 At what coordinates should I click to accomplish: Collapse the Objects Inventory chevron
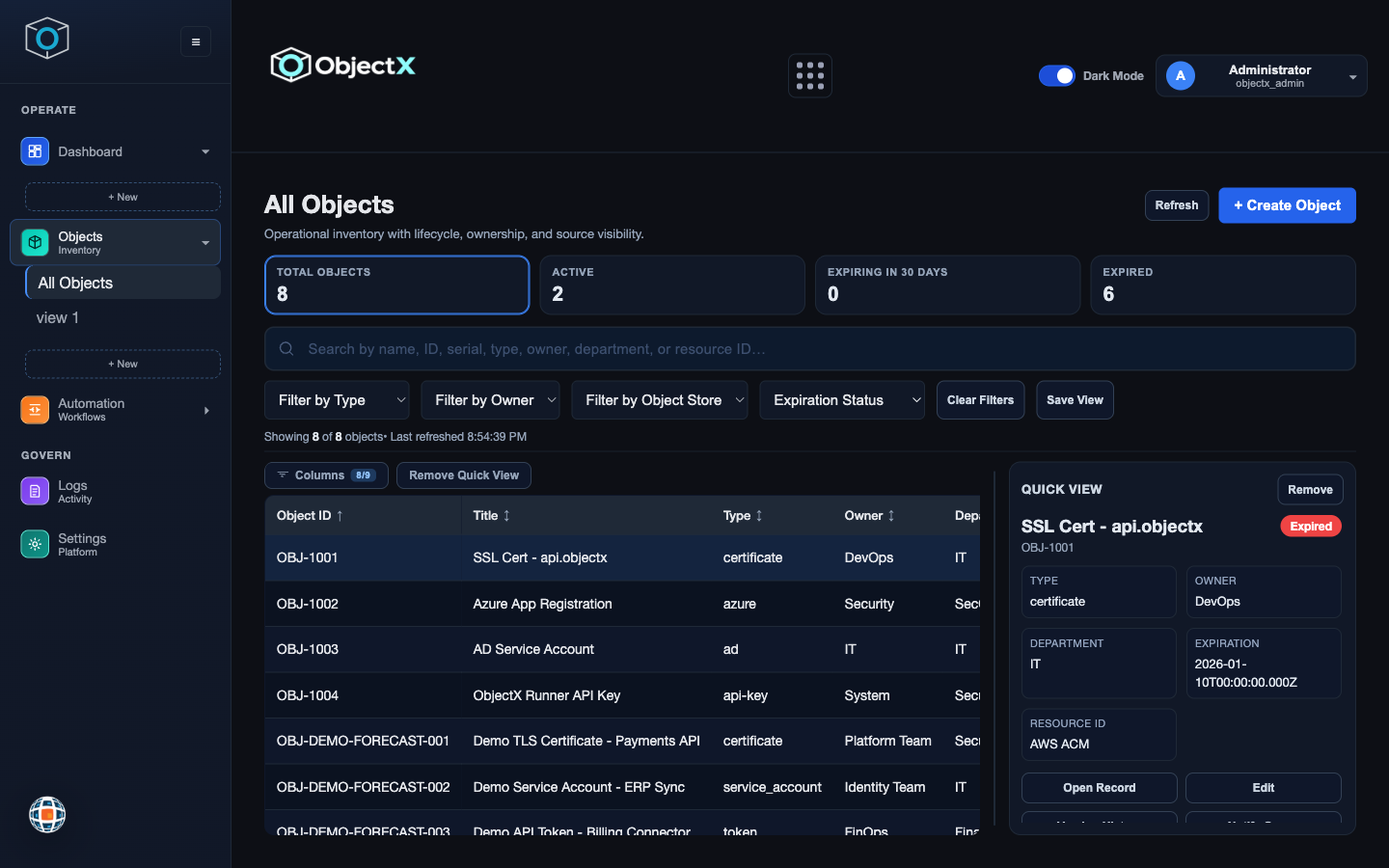pos(205,242)
